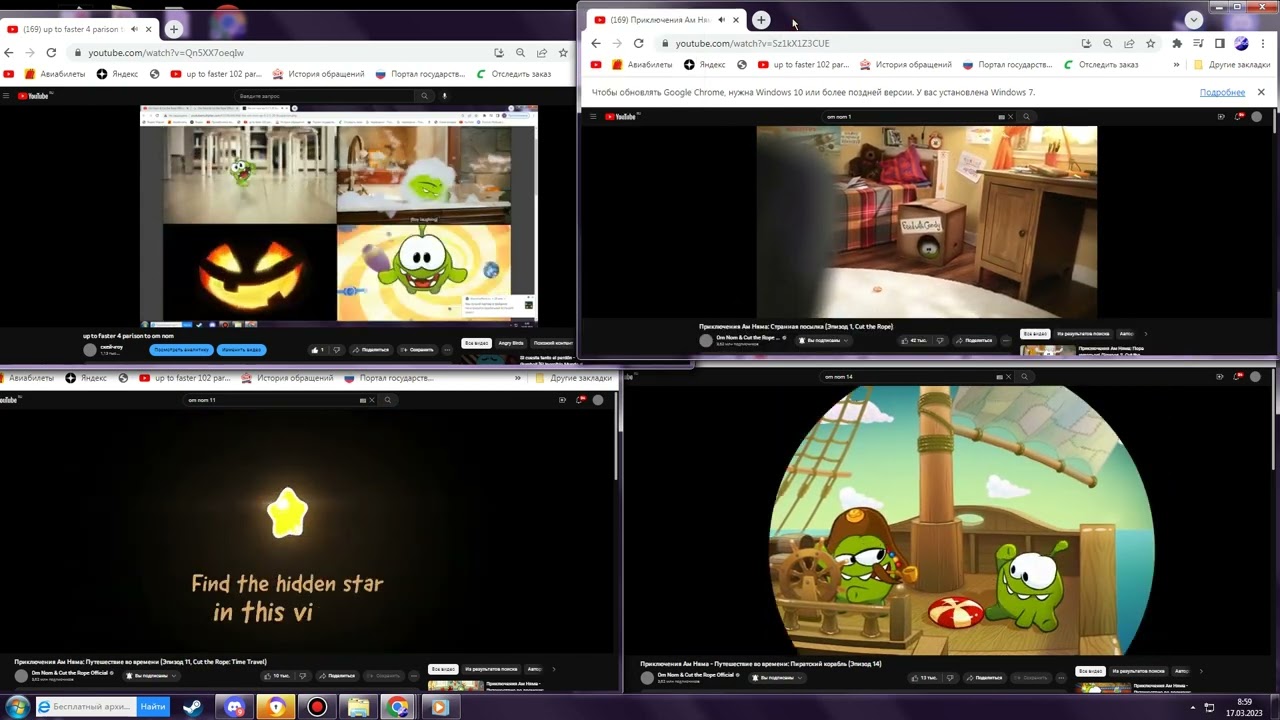
Task: Clear the 'om nom 11' search text
Action: tap(372, 400)
